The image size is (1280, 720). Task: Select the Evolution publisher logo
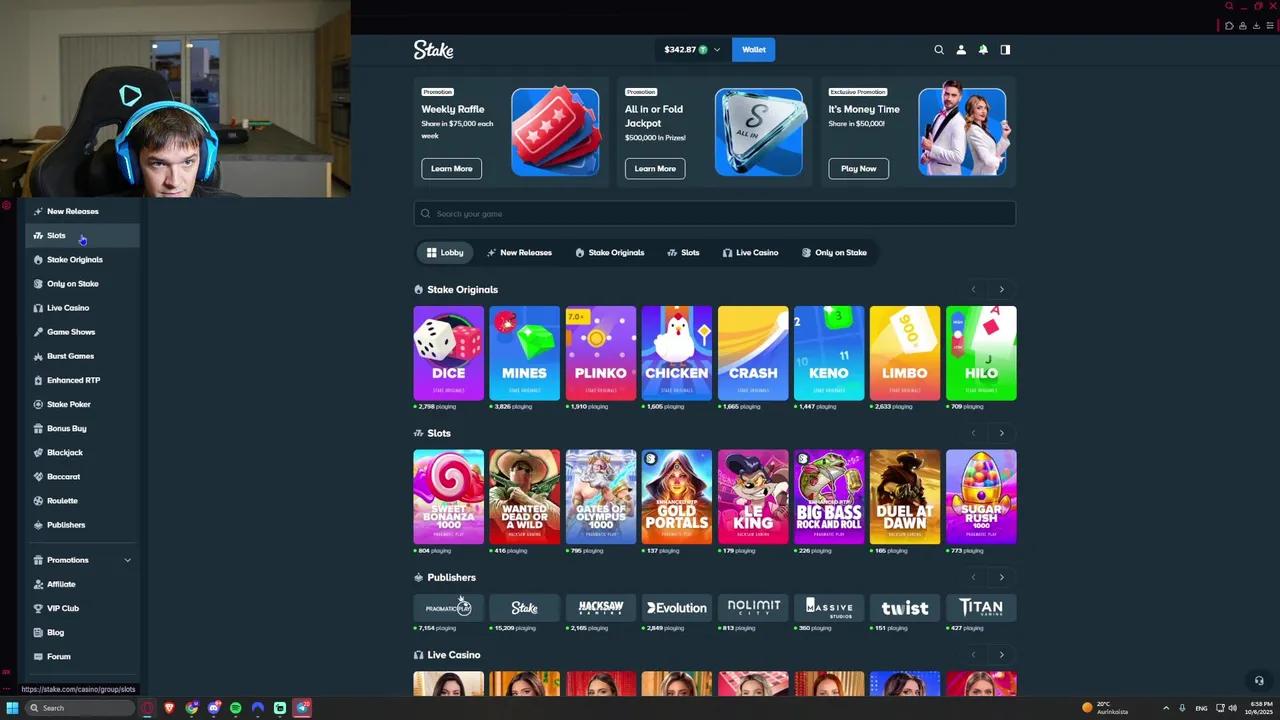click(x=677, y=608)
